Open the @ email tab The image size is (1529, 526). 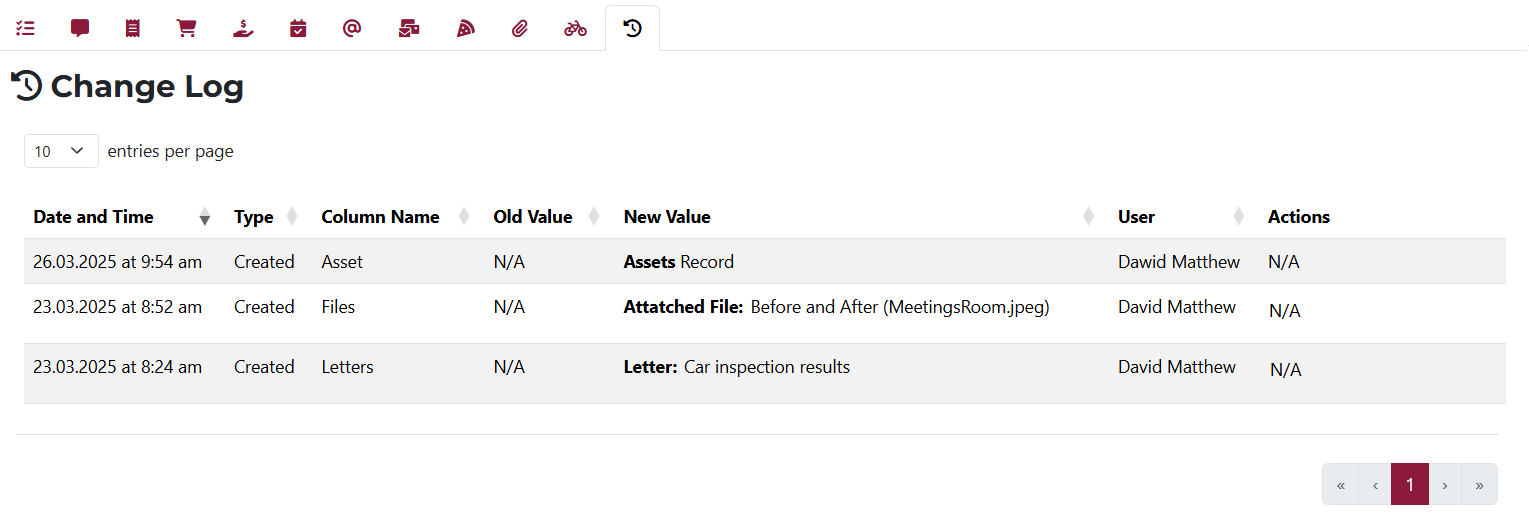pyautogui.click(x=352, y=28)
